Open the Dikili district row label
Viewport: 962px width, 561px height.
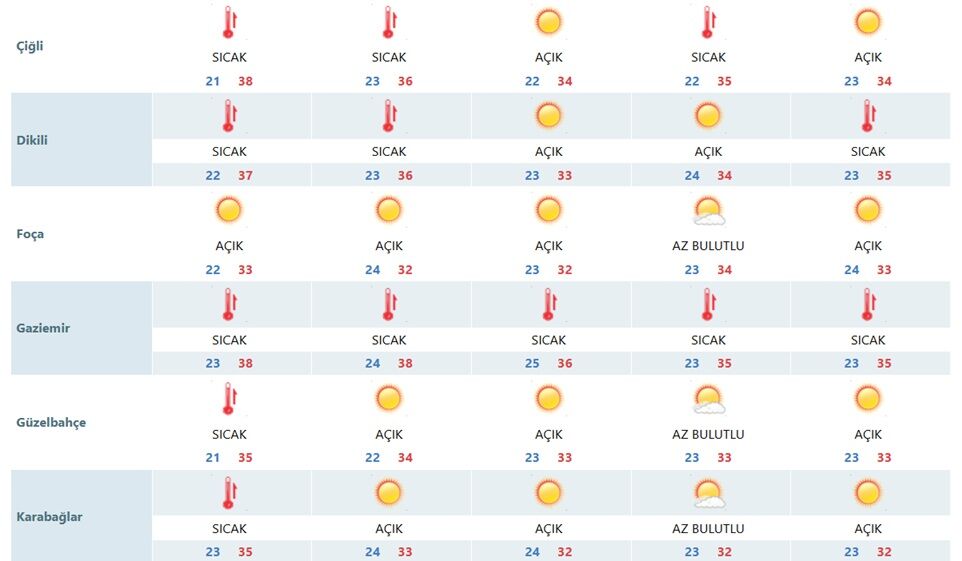(x=32, y=140)
